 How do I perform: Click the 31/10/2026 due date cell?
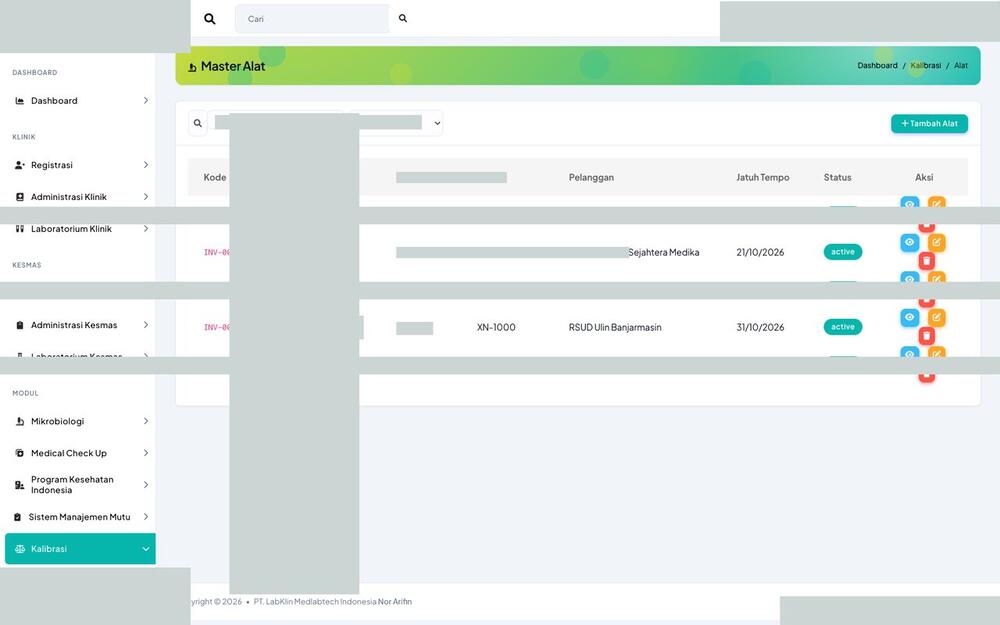(x=760, y=327)
